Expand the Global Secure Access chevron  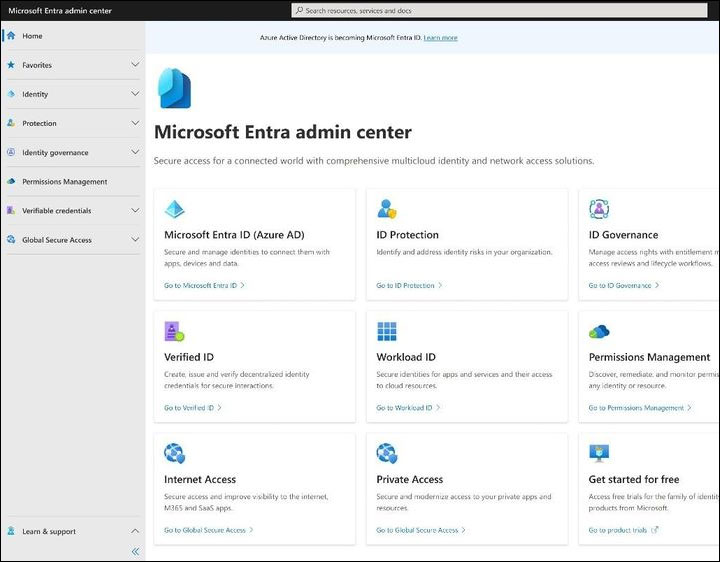(x=135, y=239)
